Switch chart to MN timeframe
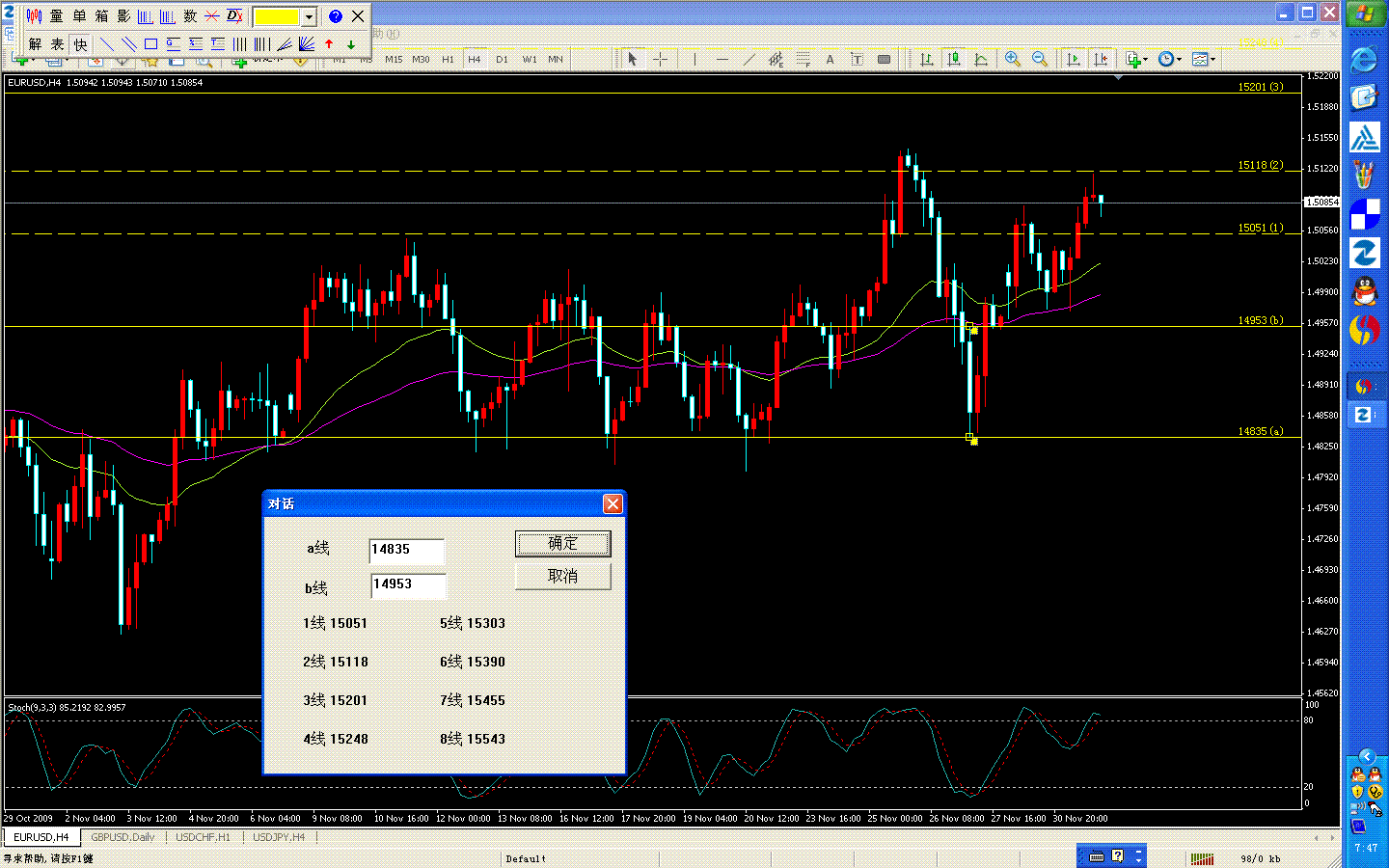Image resolution: width=1389 pixels, height=868 pixels. click(x=556, y=60)
